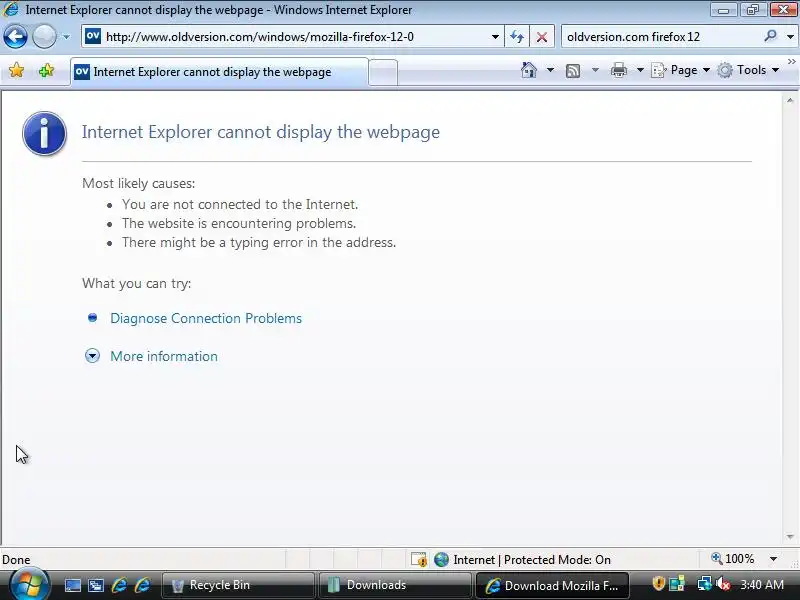Click the Show Desktop quick launch icon
This screenshot has width=800, height=600.
point(72,585)
